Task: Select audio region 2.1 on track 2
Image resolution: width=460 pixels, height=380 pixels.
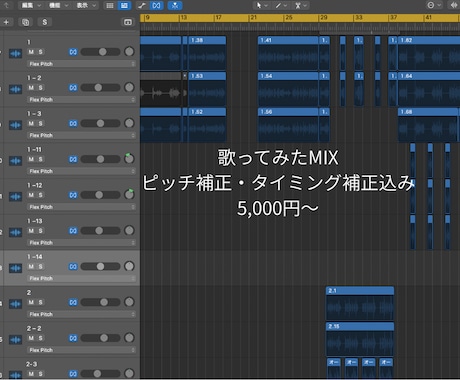Action: tap(360, 303)
